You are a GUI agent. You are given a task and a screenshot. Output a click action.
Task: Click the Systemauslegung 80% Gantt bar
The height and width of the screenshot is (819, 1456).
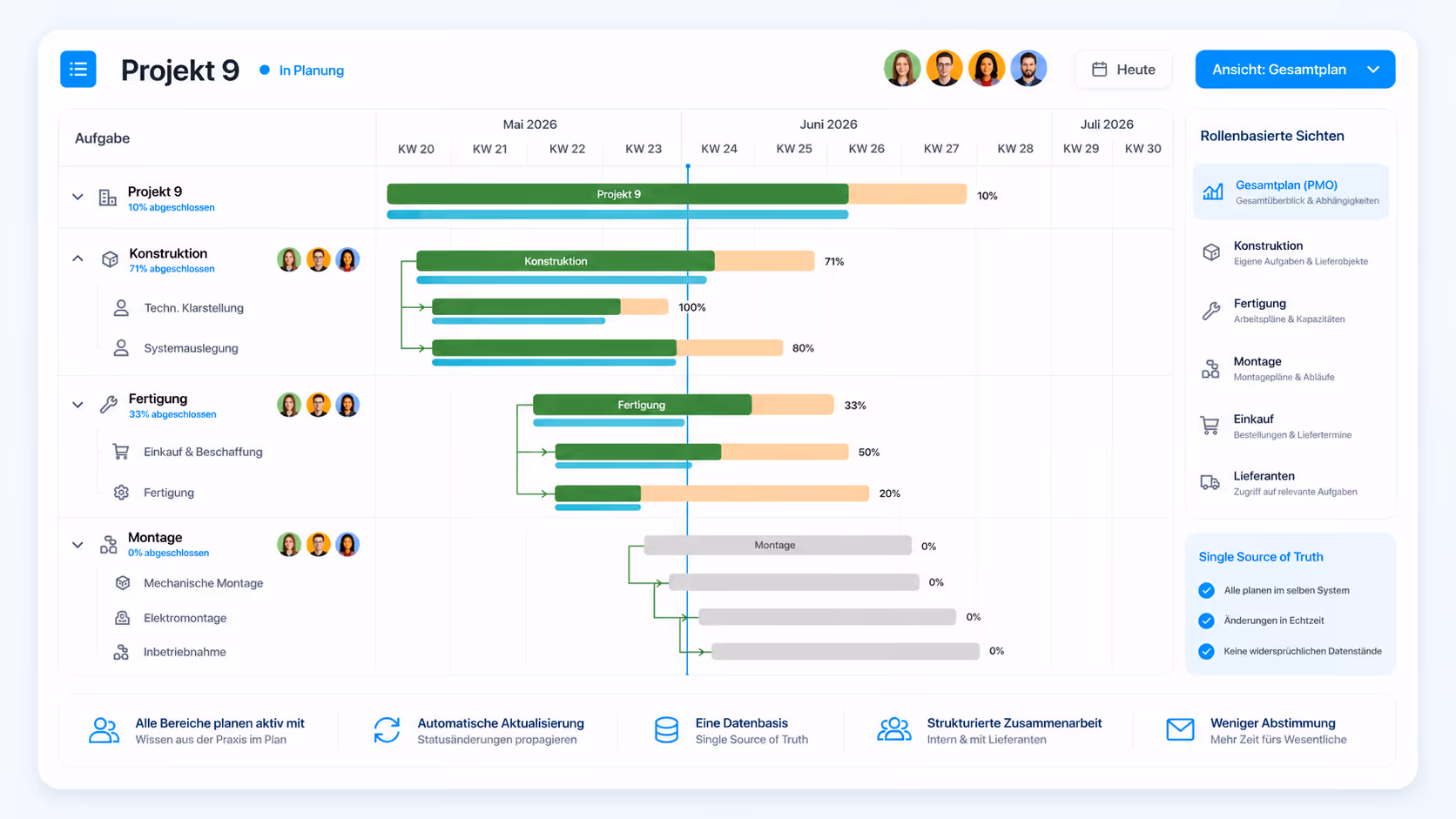pyautogui.click(x=607, y=348)
